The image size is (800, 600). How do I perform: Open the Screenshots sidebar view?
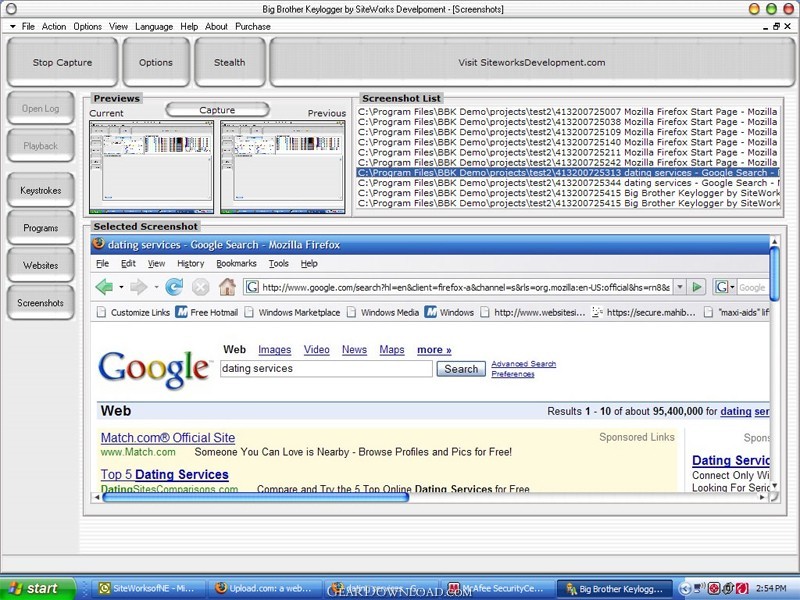click(x=41, y=303)
